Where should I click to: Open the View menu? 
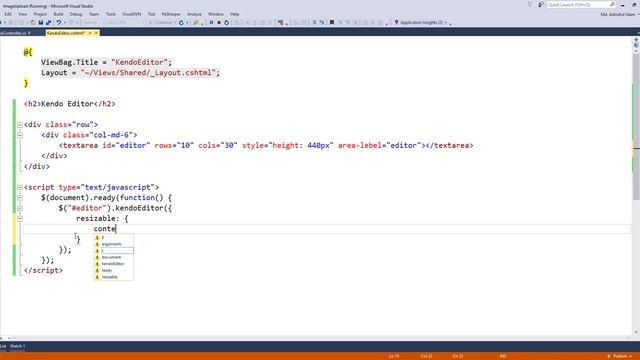pos(22,14)
